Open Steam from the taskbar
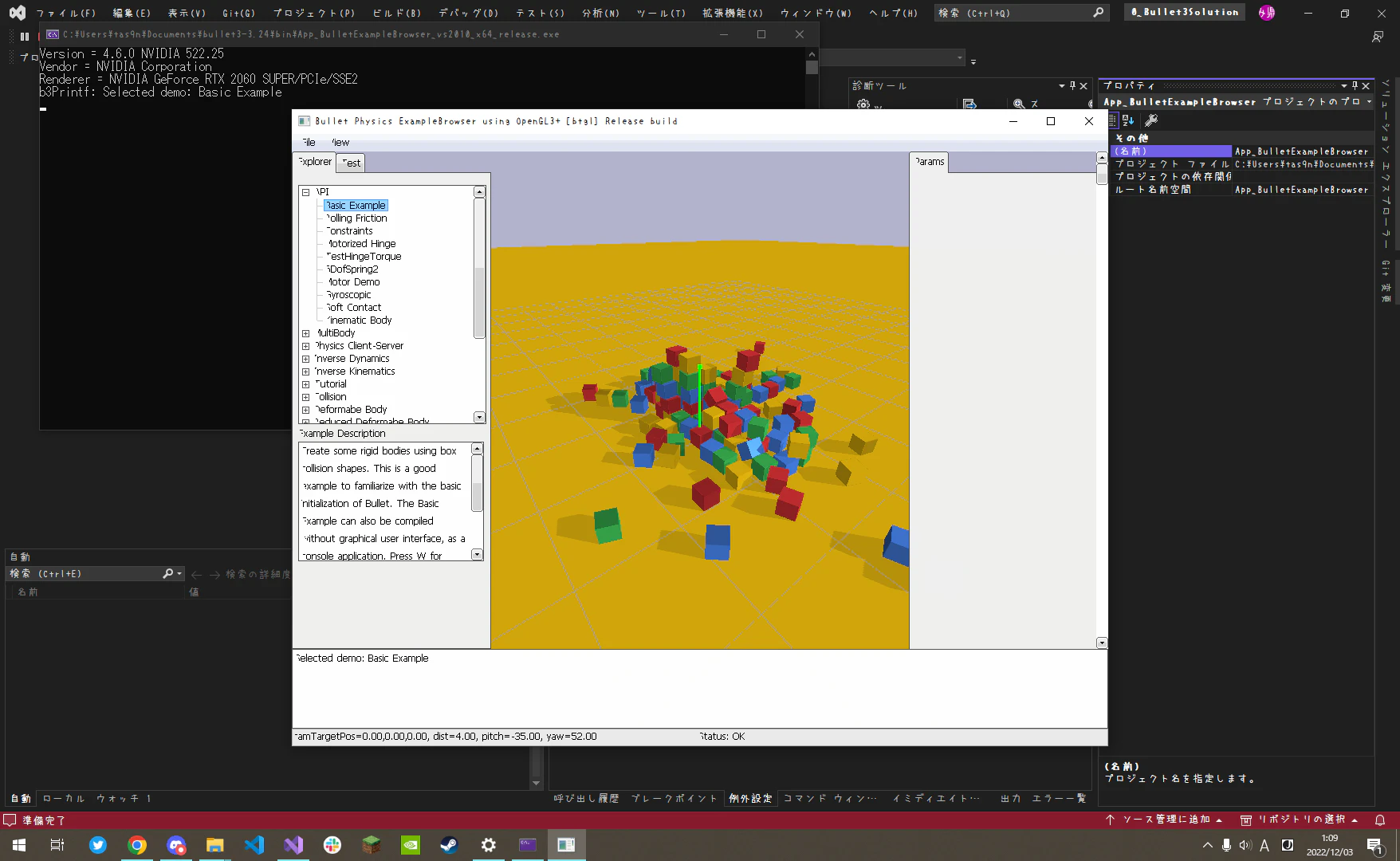Viewport: 1400px width, 861px height. [x=450, y=845]
